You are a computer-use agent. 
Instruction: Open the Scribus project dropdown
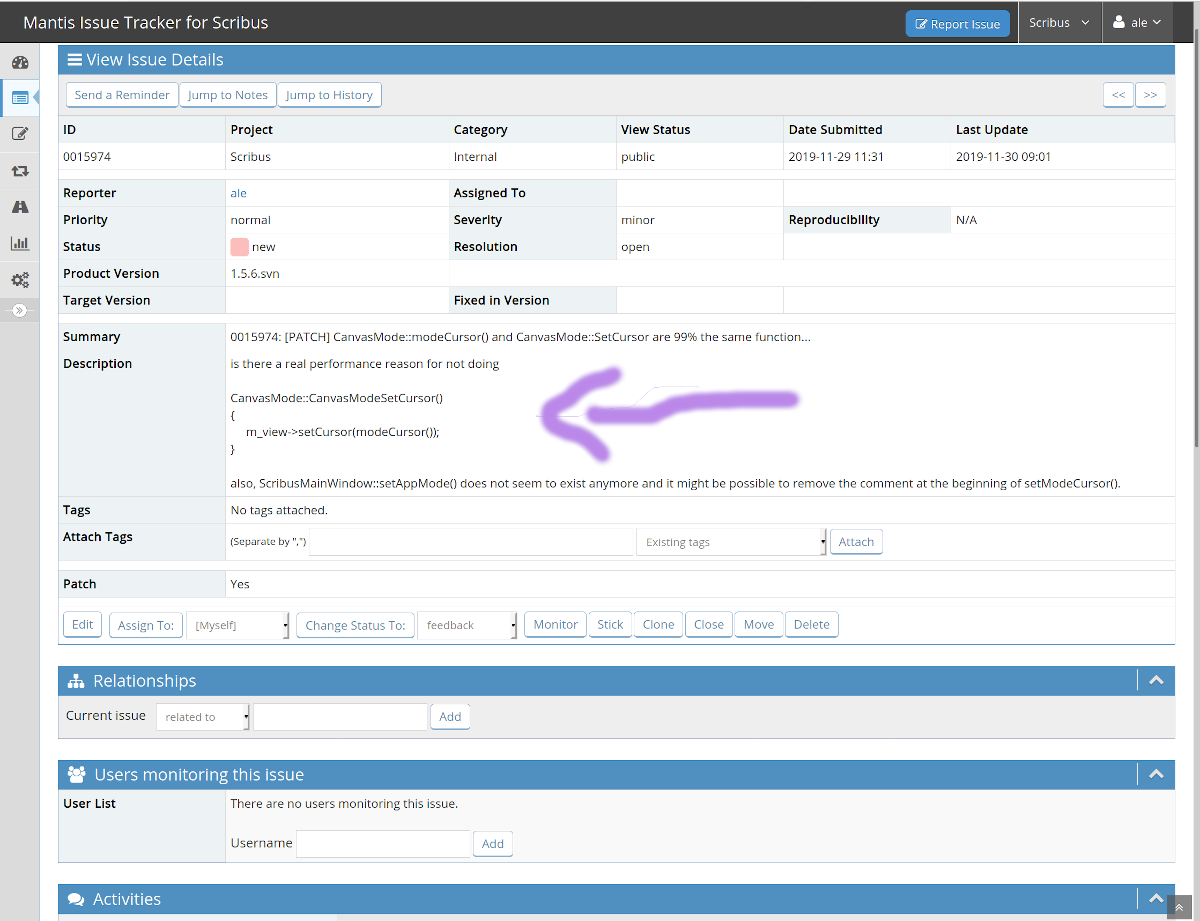pos(1059,23)
